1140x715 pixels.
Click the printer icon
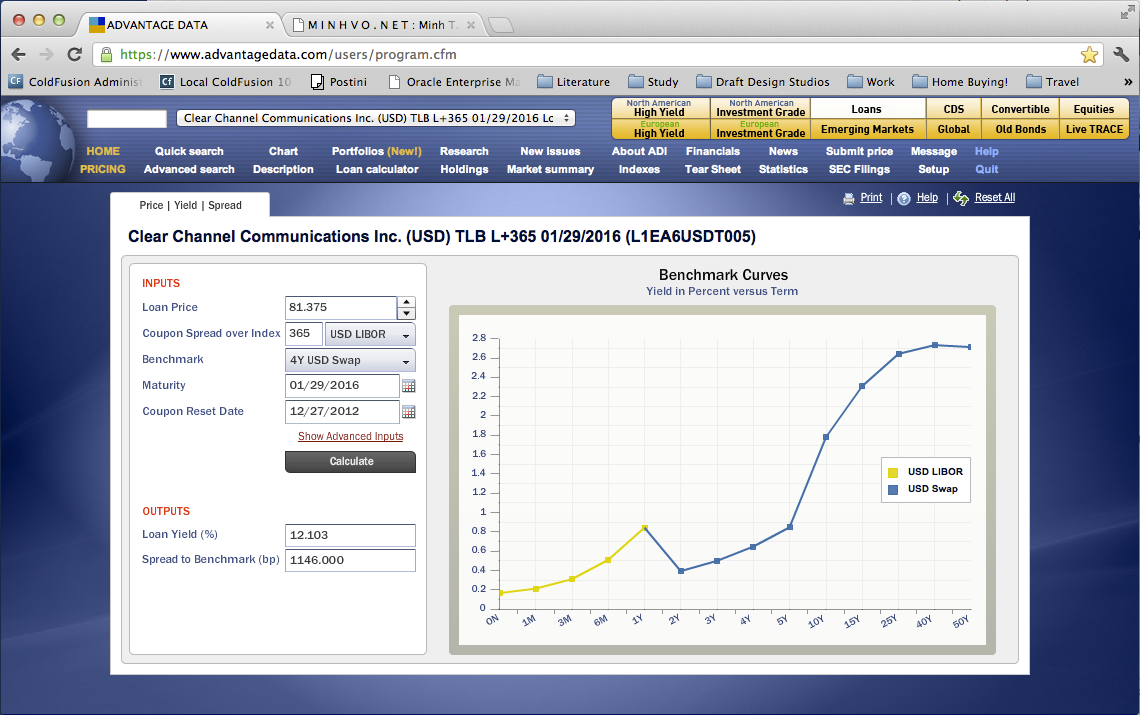(x=848, y=199)
